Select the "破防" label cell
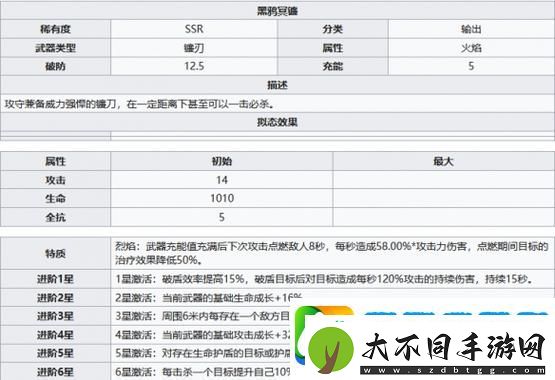 pos(55,66)
